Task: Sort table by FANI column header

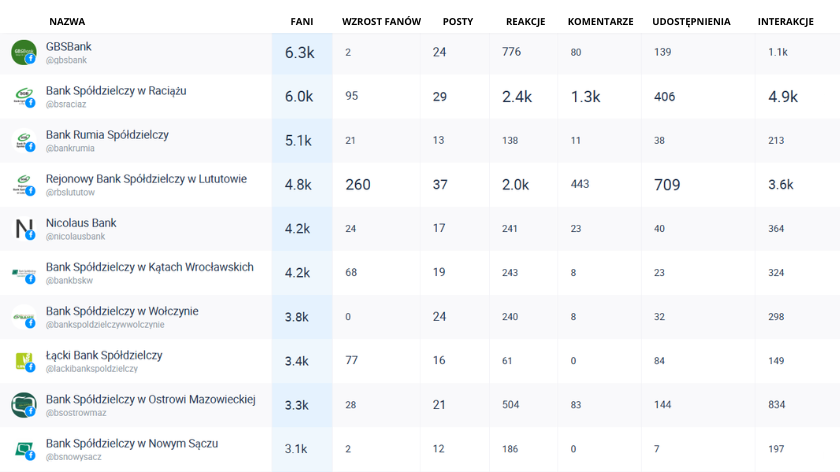Action: [301, 21]
